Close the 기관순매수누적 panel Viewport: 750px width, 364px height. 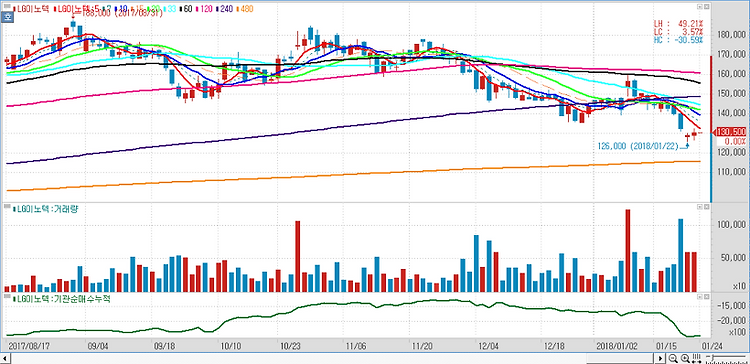pos(706,297)
